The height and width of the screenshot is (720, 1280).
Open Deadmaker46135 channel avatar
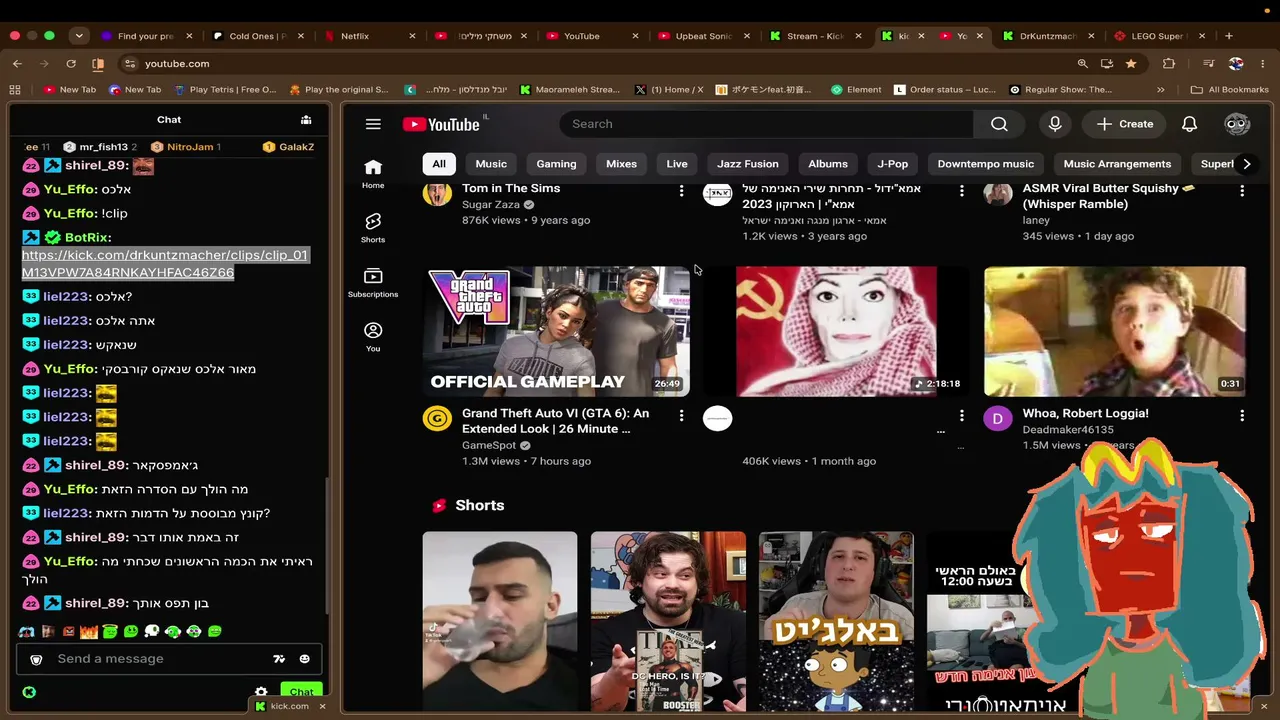998,418
